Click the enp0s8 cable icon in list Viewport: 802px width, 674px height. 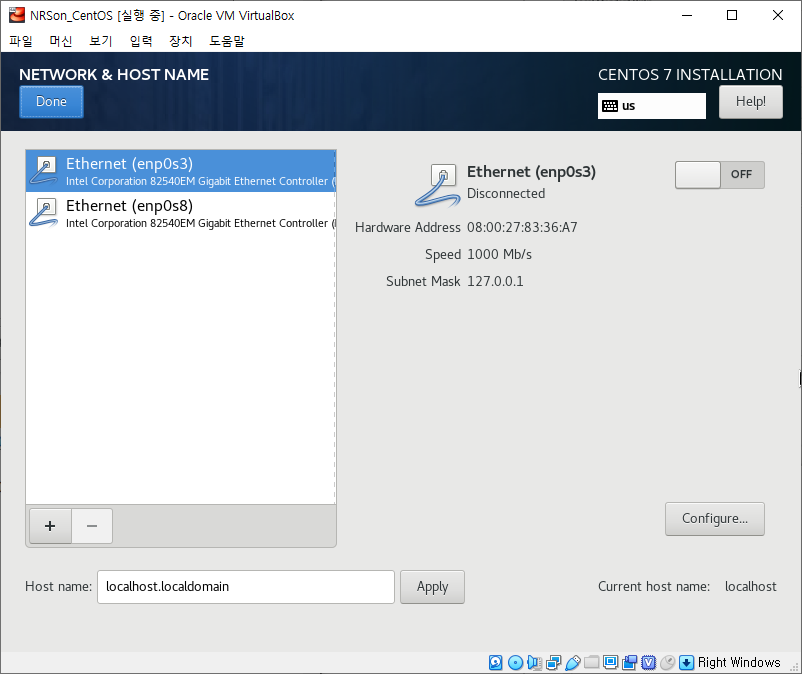(x=44, y=213)
